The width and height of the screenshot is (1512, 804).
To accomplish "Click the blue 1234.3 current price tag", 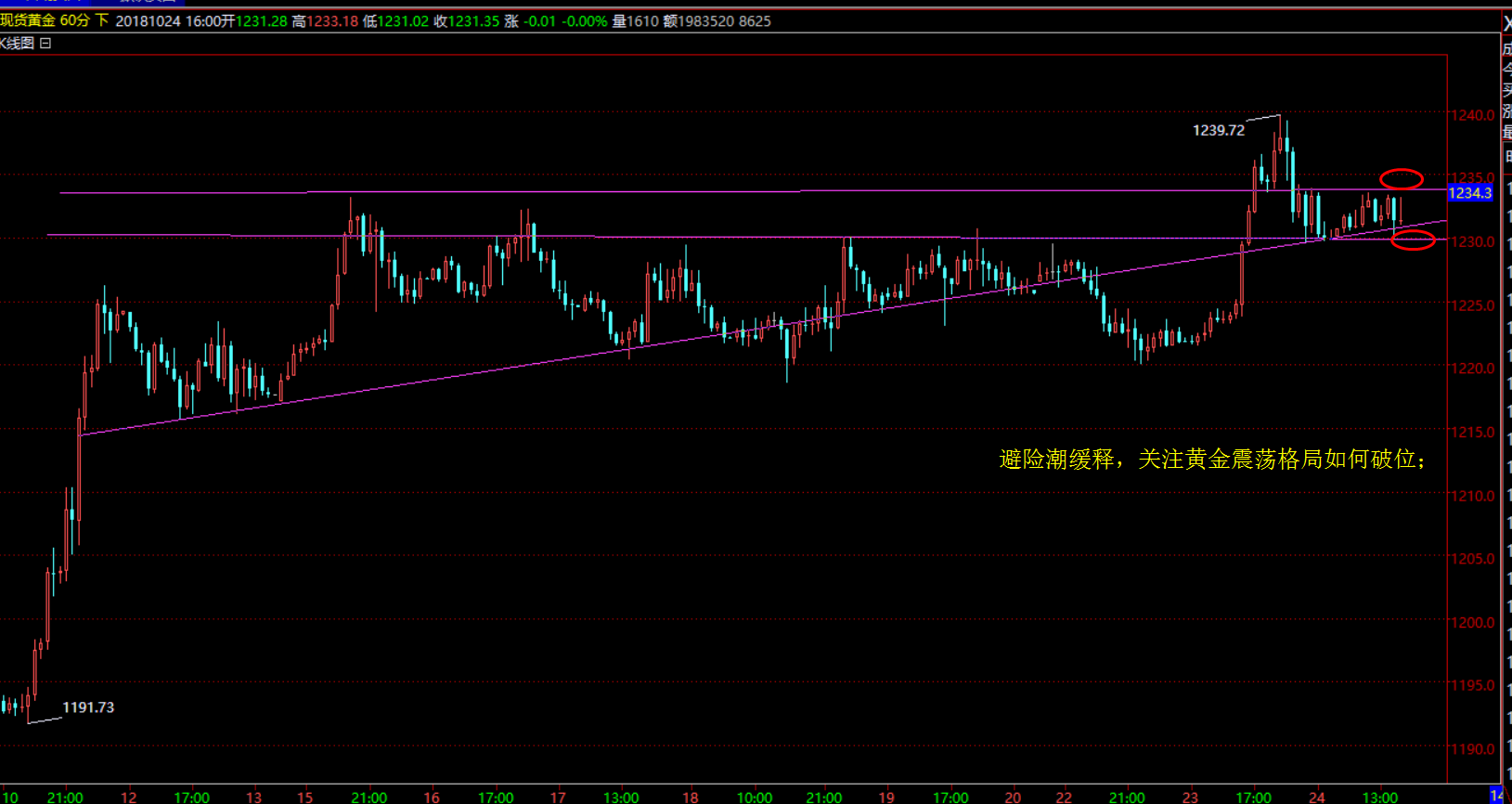I will tap(1470, 193).
